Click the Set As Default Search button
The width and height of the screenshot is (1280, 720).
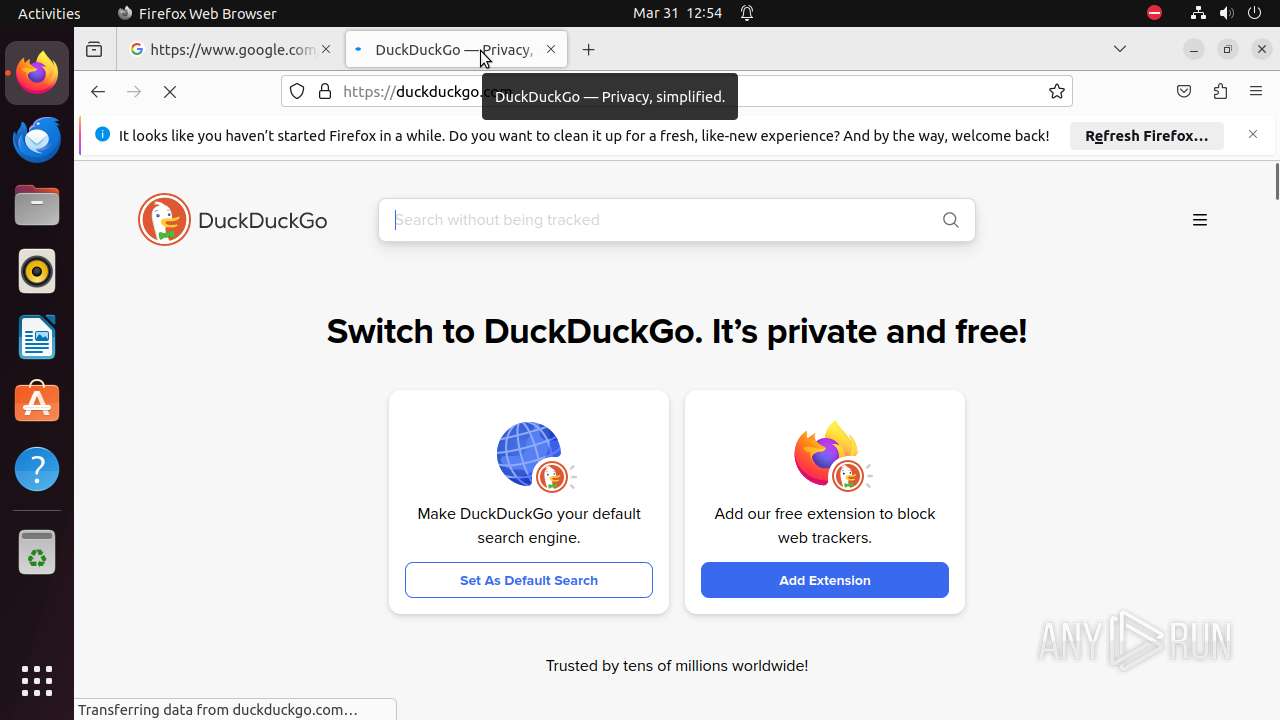click(529, 580)
